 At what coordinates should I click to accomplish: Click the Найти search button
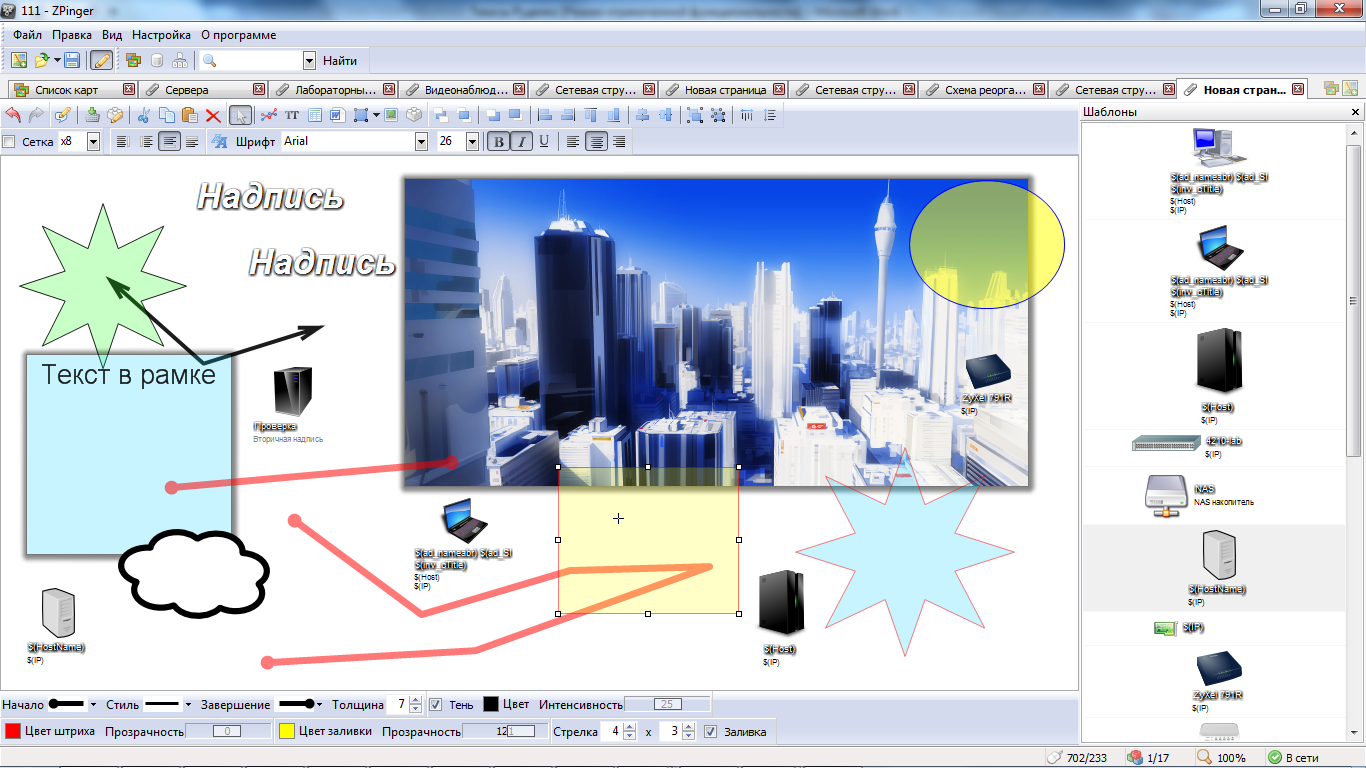(x=340, y=61)
